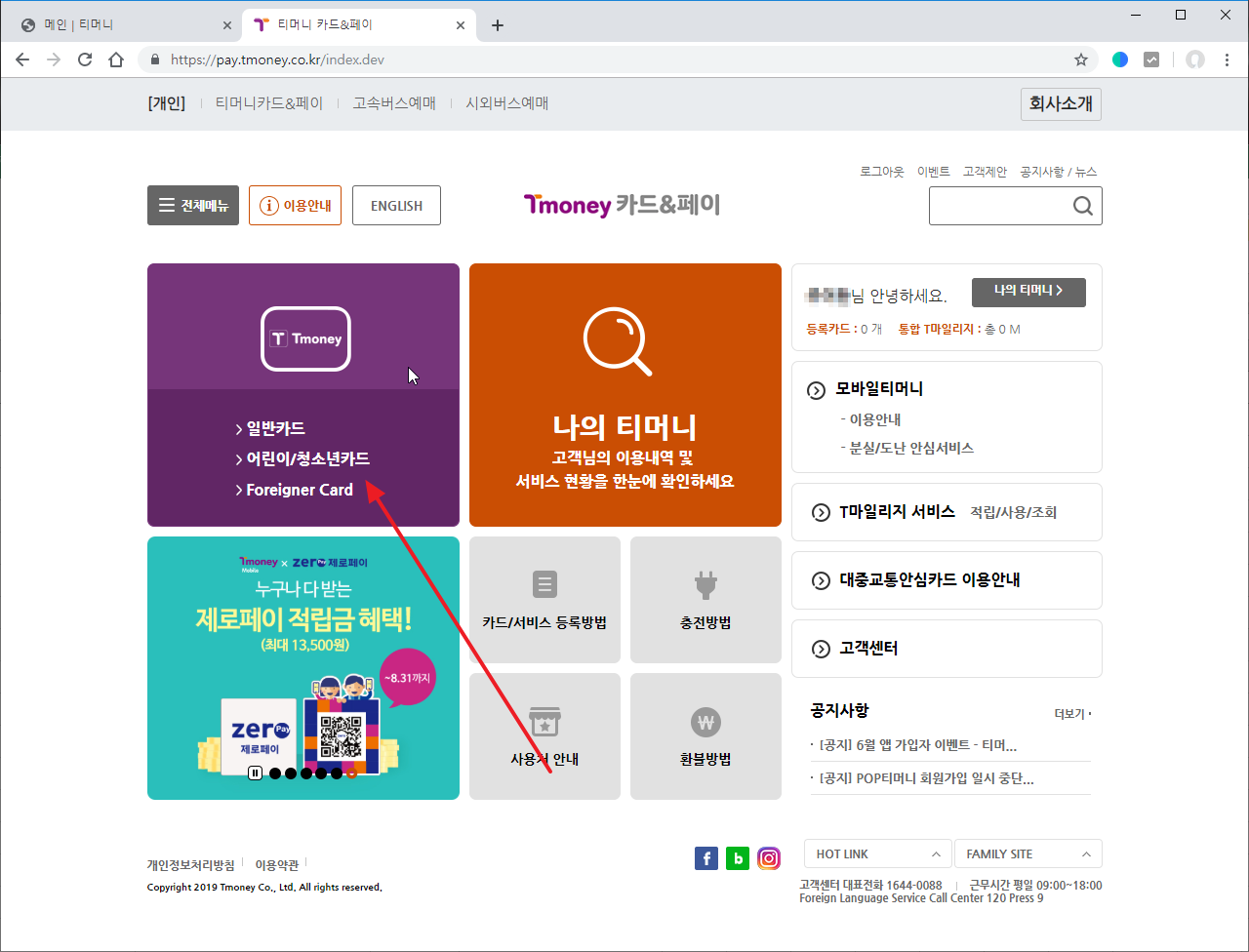This screenshot has height=952, width=1249.
Task: Open 고객제안 link
Action: pyautogui.click(x=985, y=172)
